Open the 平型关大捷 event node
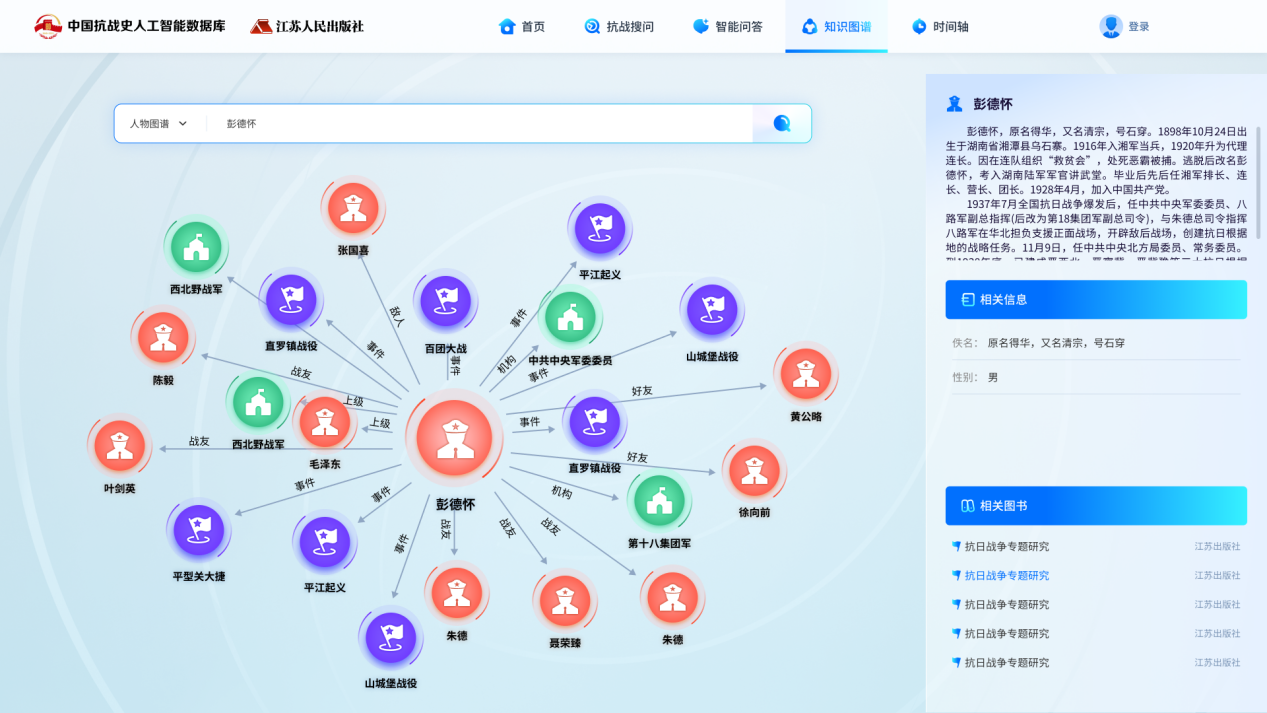This screenshot has width=1267, height=713. pyautogui.click(x=199, y=531)
